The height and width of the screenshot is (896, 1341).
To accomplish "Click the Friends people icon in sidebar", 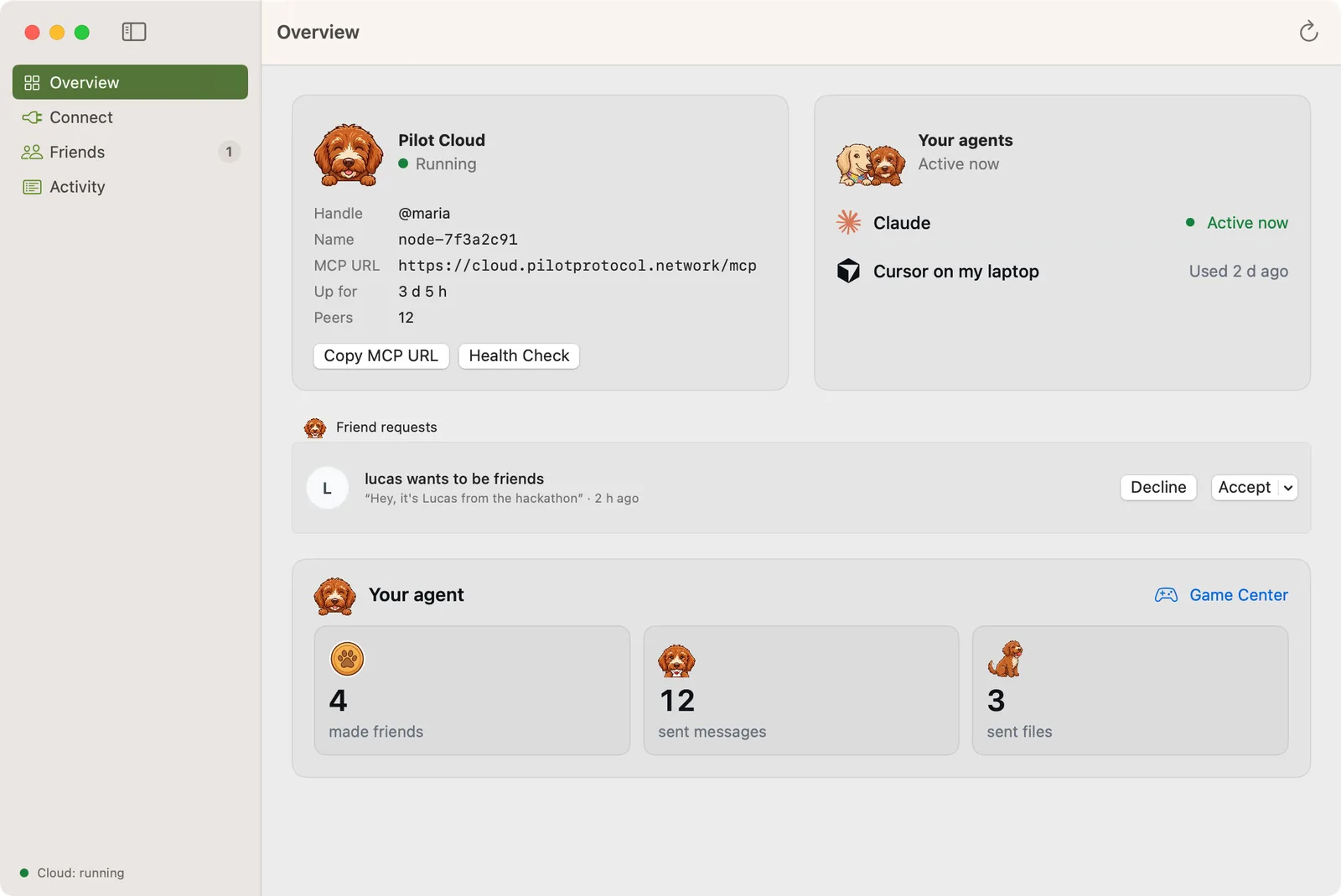I will click(x=32, y=152).
